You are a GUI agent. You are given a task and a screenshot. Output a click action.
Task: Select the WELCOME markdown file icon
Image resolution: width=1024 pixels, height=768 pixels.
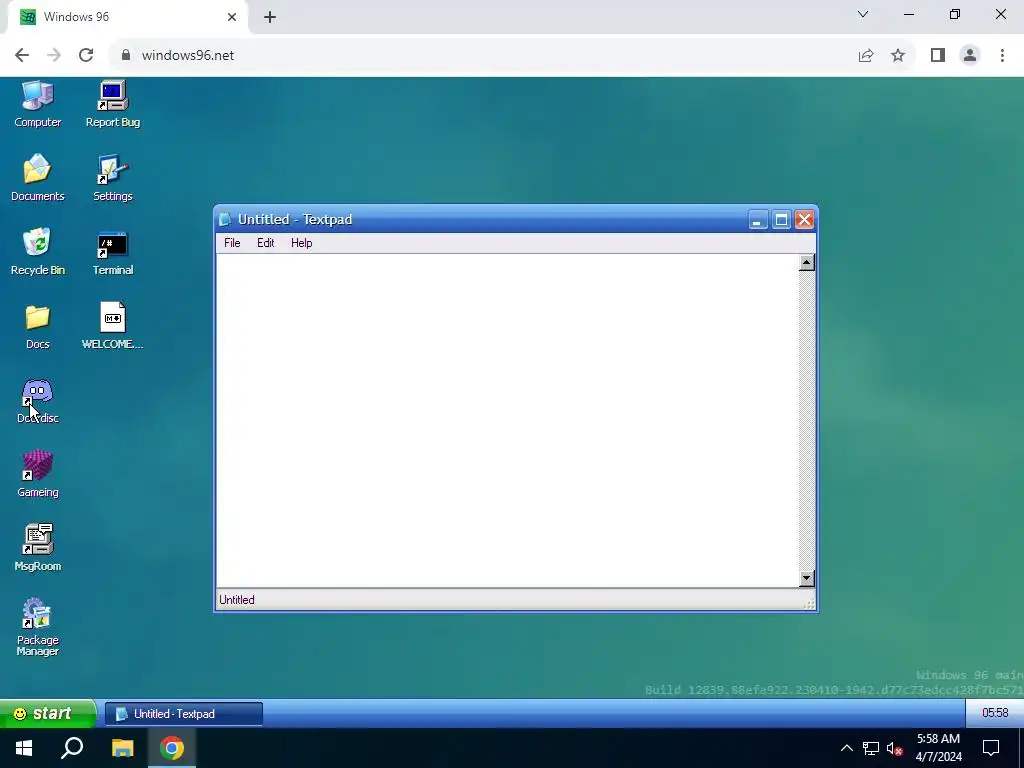pos(112,326)
